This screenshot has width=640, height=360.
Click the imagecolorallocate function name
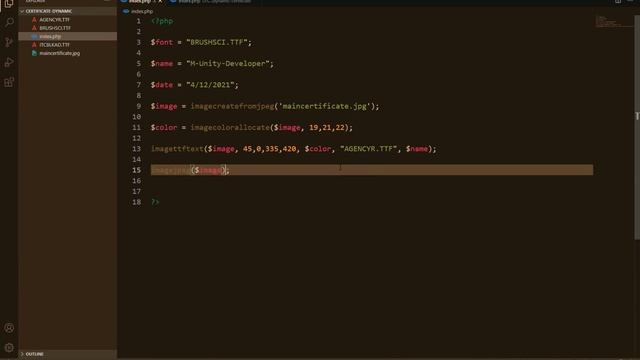click(x=230, y=127)
